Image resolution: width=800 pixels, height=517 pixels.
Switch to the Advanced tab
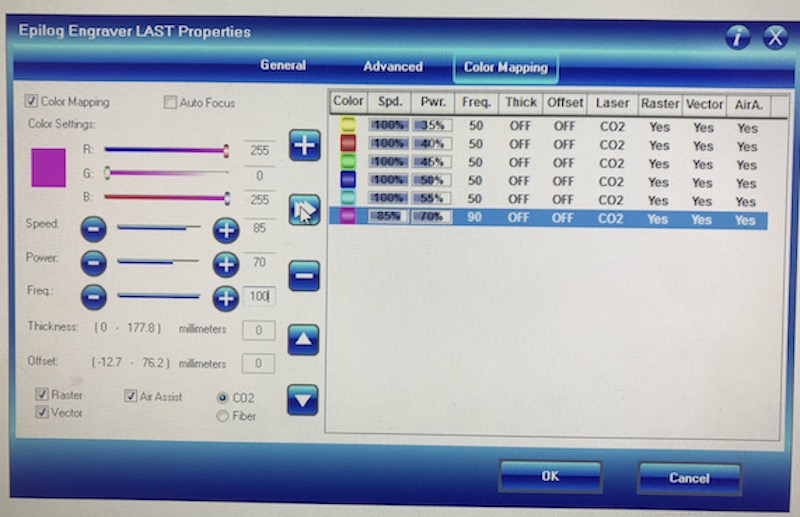pyautogui.click(x=393, y=66)
